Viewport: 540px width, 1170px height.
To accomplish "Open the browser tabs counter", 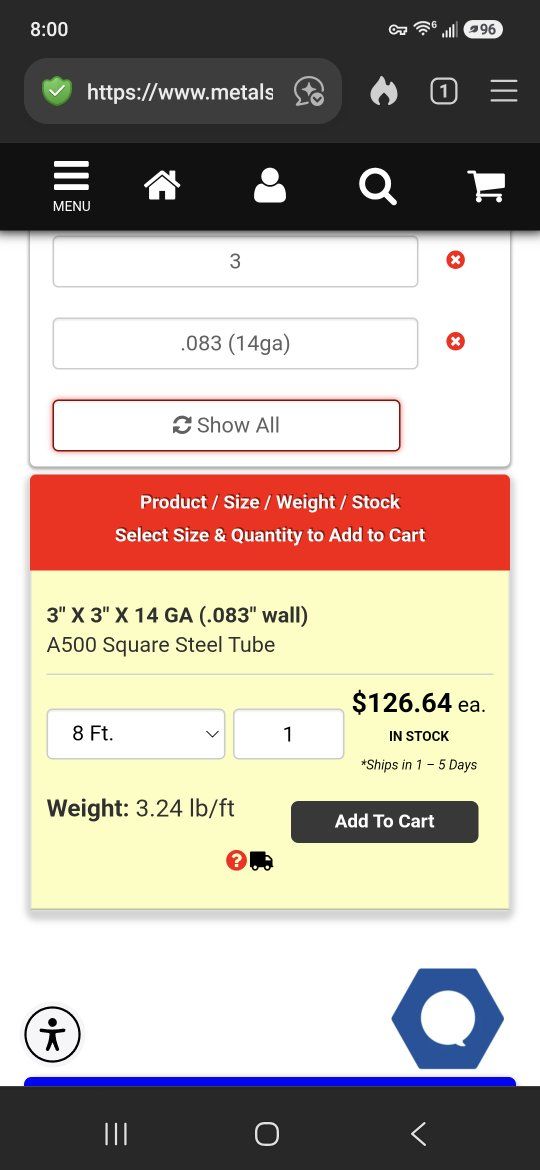I will coord(444,92).
